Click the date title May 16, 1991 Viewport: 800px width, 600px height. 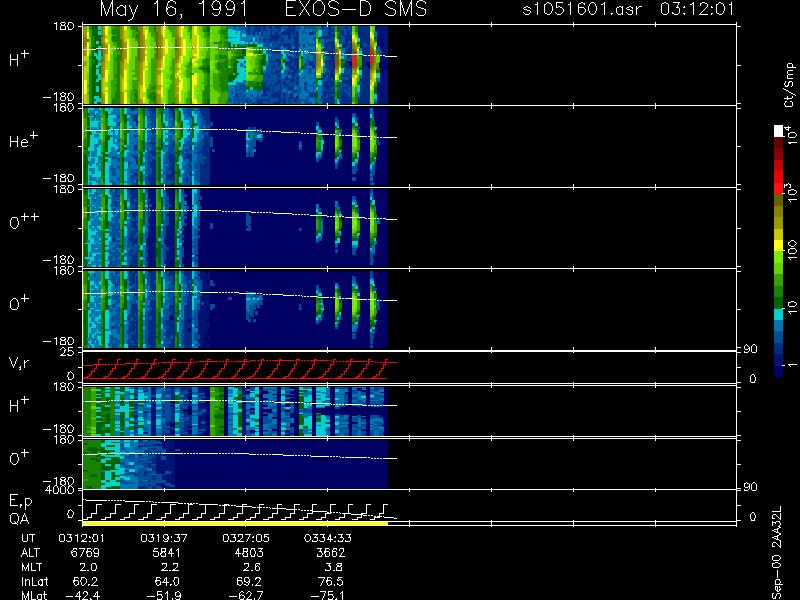coord(174,10)
